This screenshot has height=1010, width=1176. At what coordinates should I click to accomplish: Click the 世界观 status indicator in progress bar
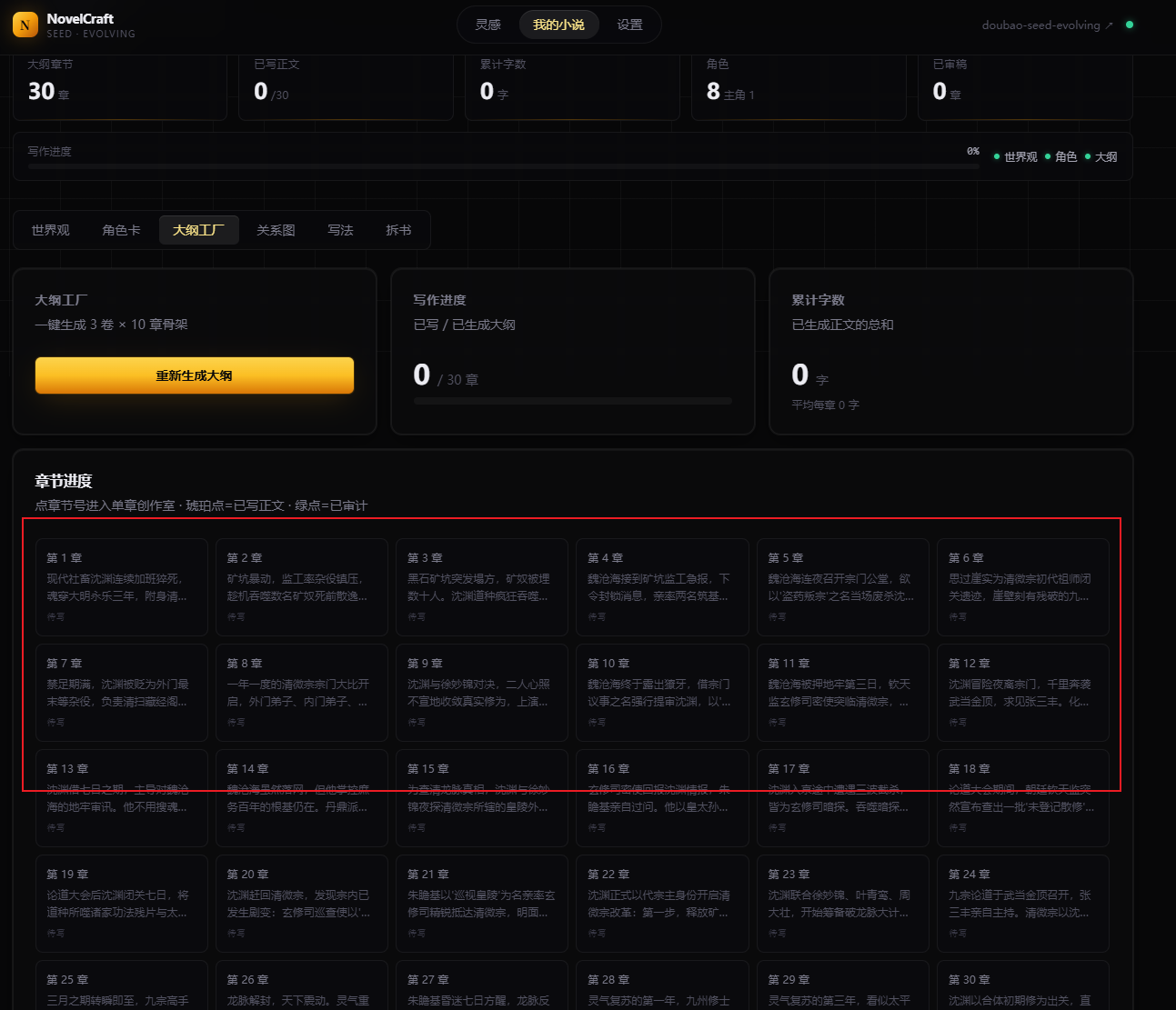(1016, 157)
